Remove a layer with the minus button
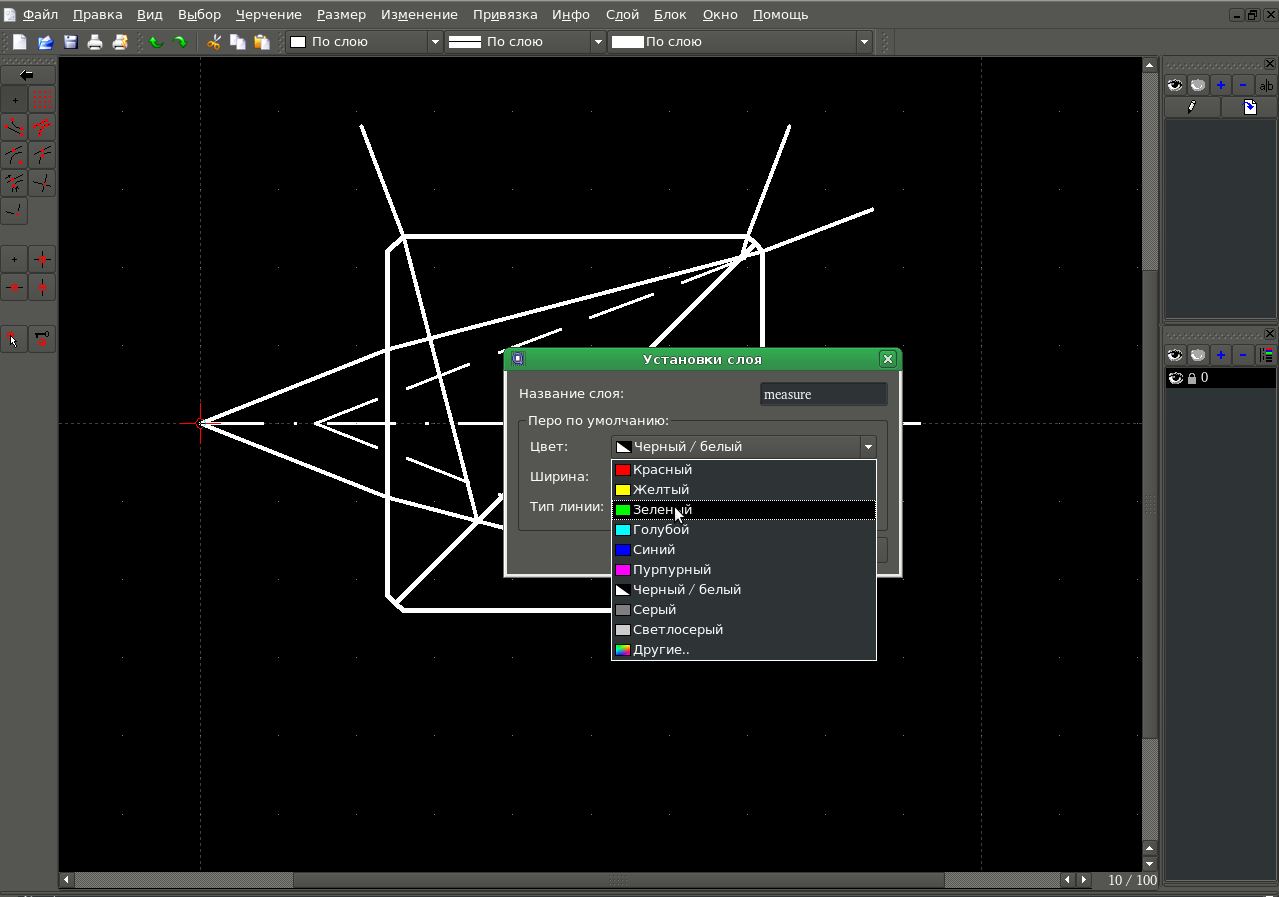Viewport: 1279px width, 897px height. [1242, 354]
